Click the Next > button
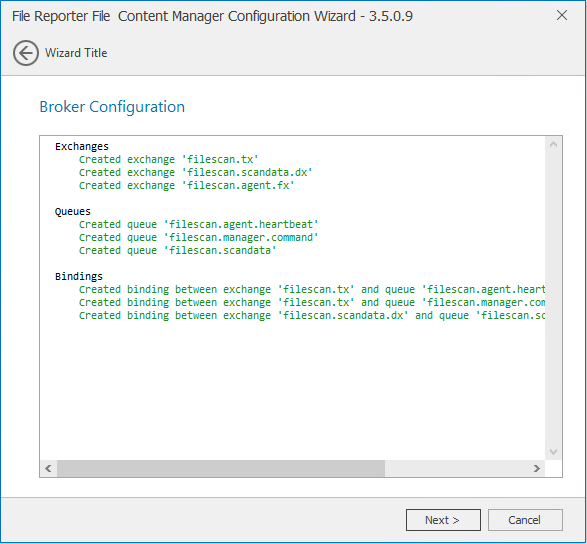 point(443,520)
